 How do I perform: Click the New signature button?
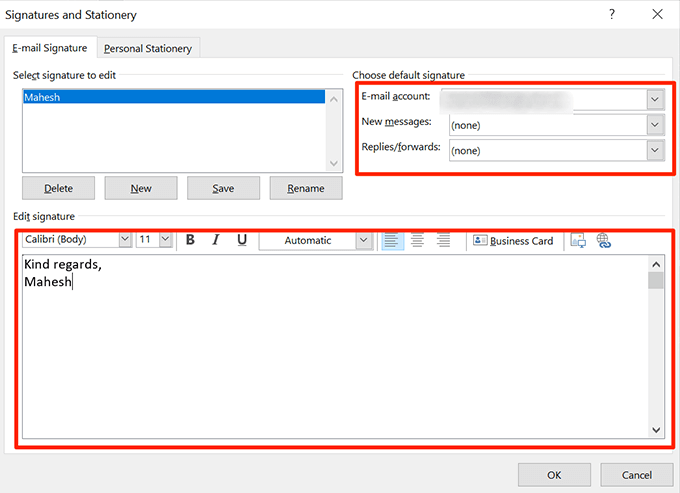(x=141, y=188)
